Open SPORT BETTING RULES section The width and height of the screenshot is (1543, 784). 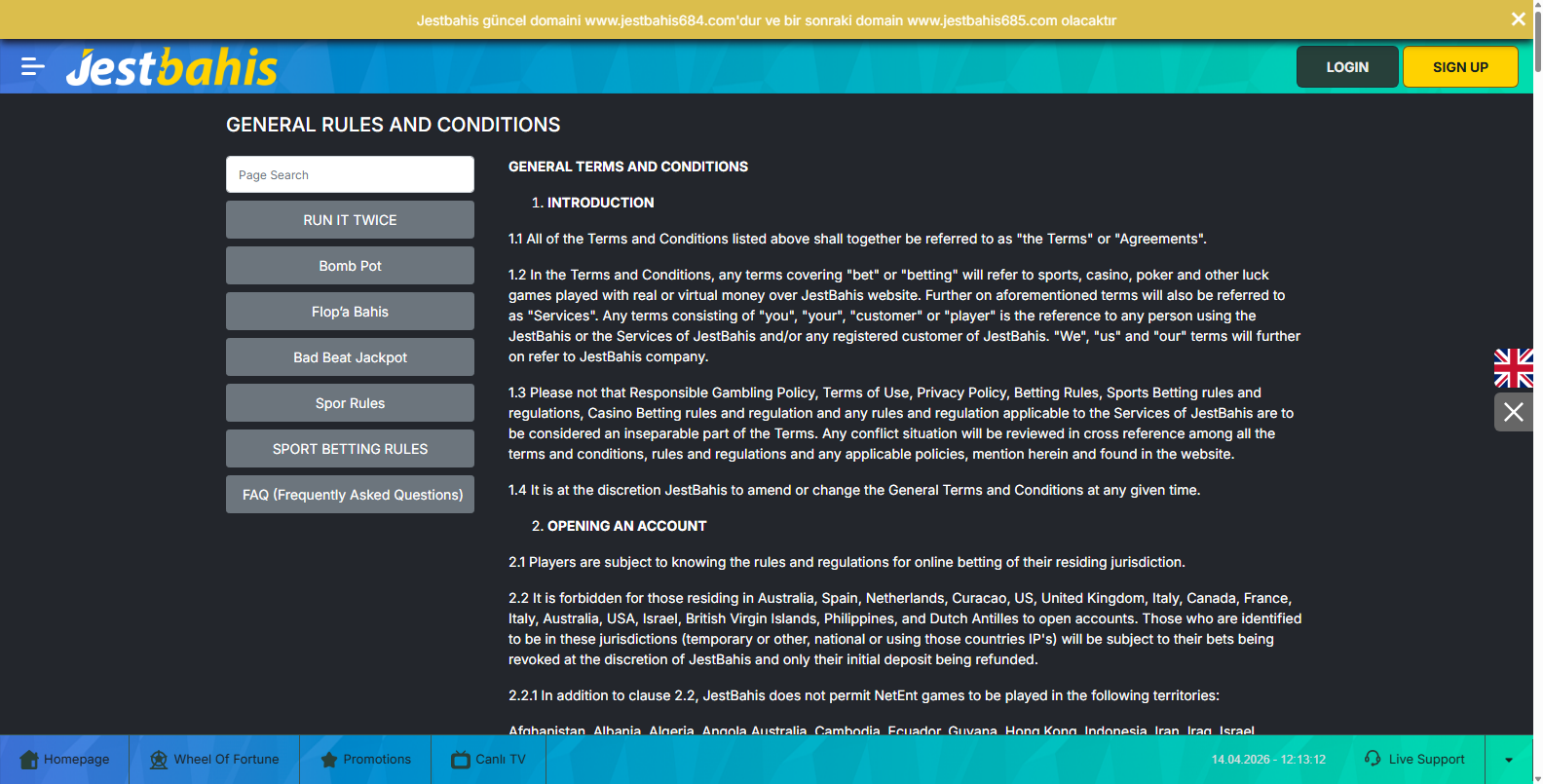click(350, 449)
